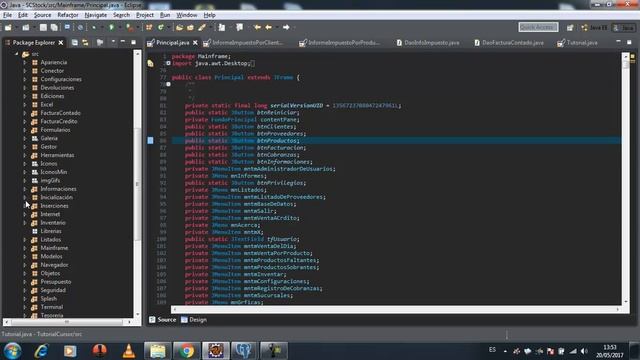Select the Seguridad package
640x360 pixels.
tap(53, 290)
